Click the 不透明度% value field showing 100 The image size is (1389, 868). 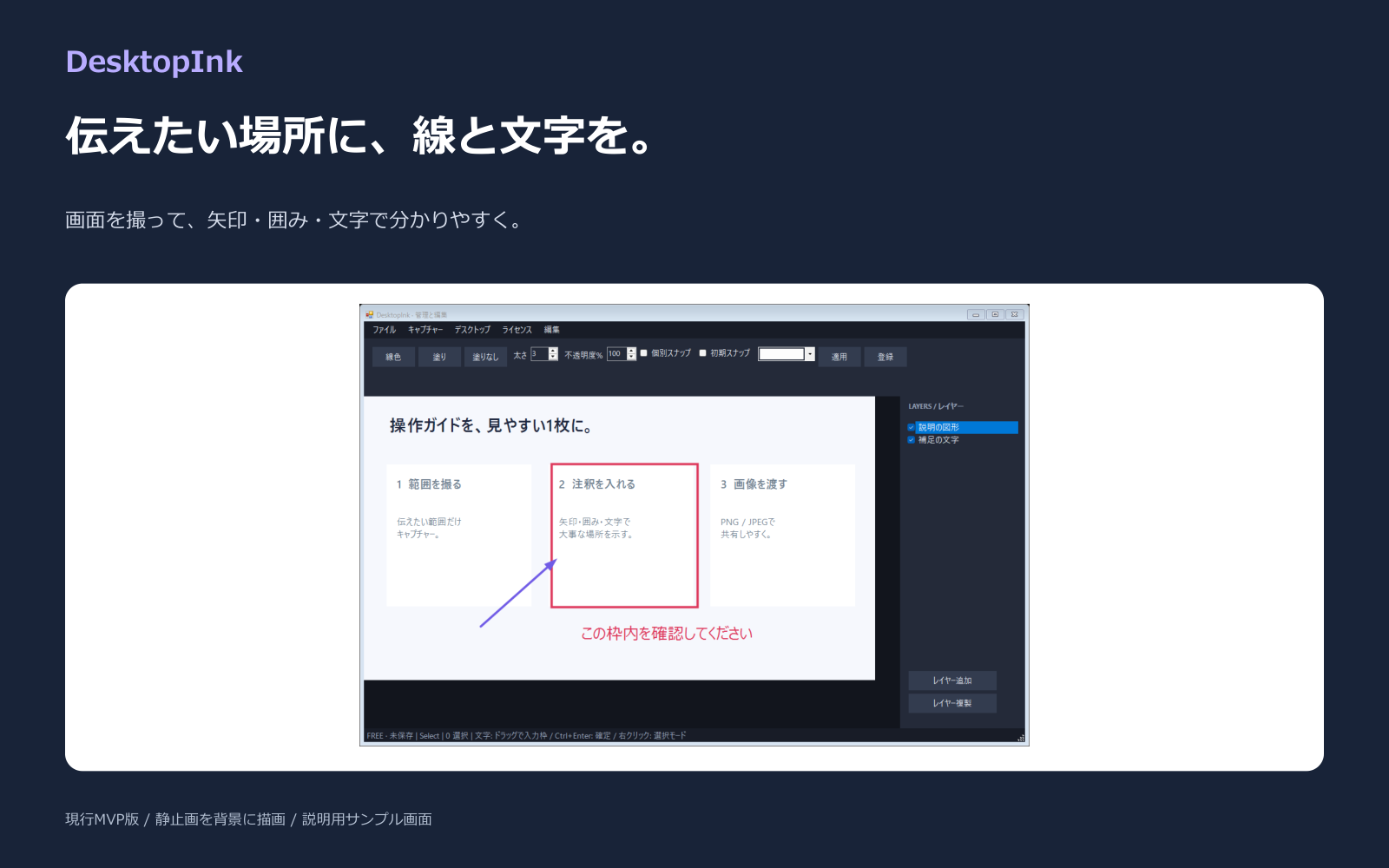(x=616, y=354)
